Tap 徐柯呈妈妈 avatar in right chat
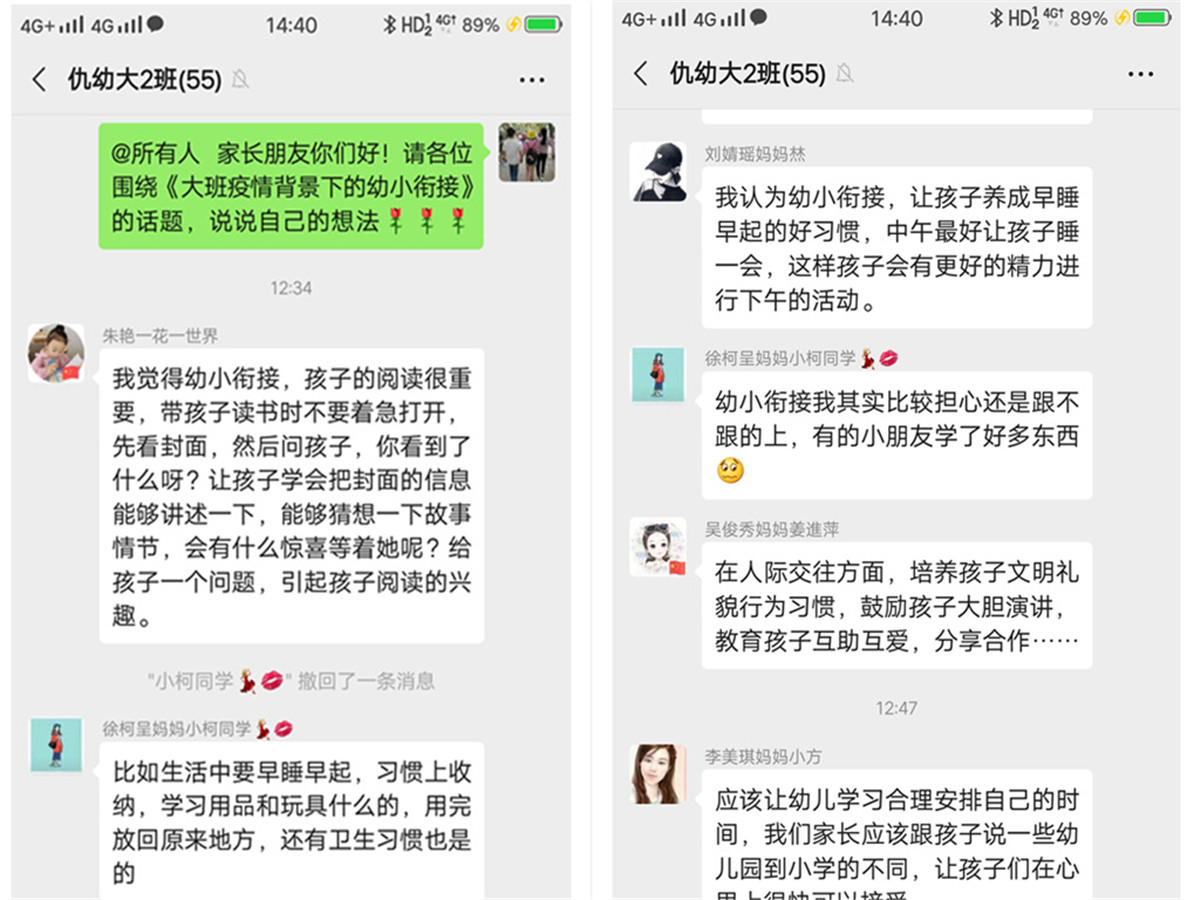1200x900 pixels. [x=658, y=375]
